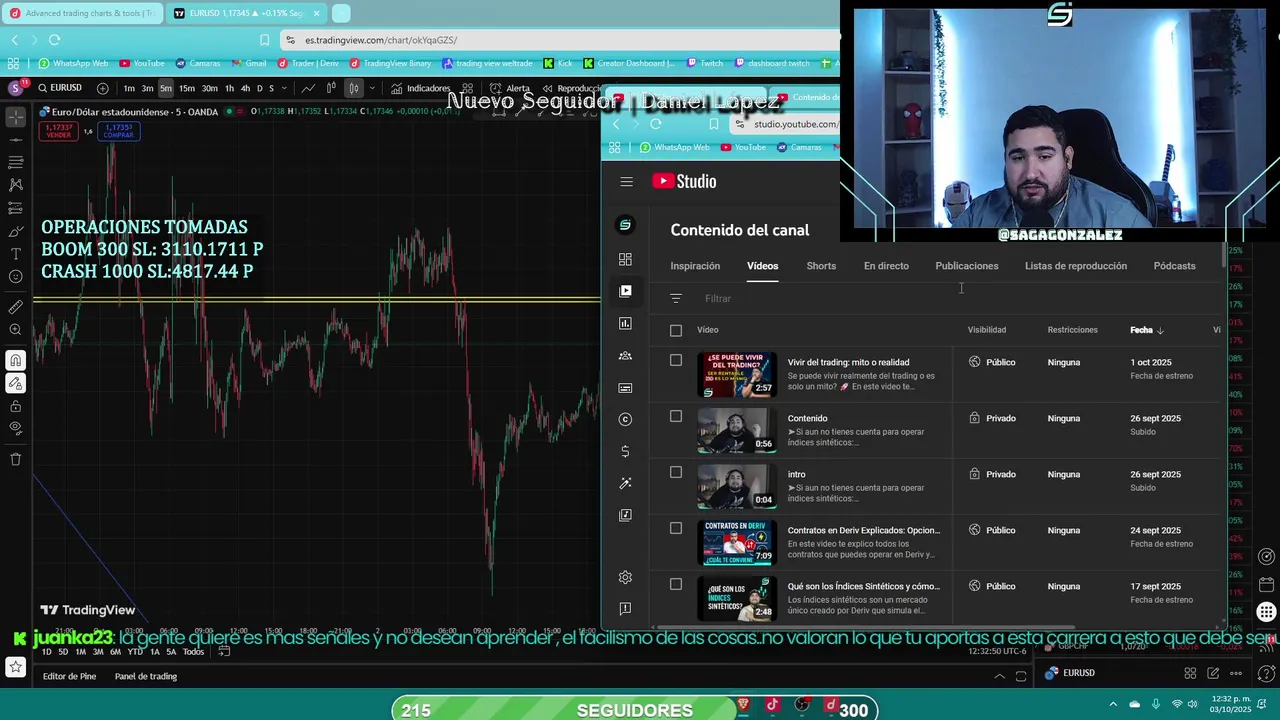
Task: Select the 4h timeframe
Action: point(245,88)
